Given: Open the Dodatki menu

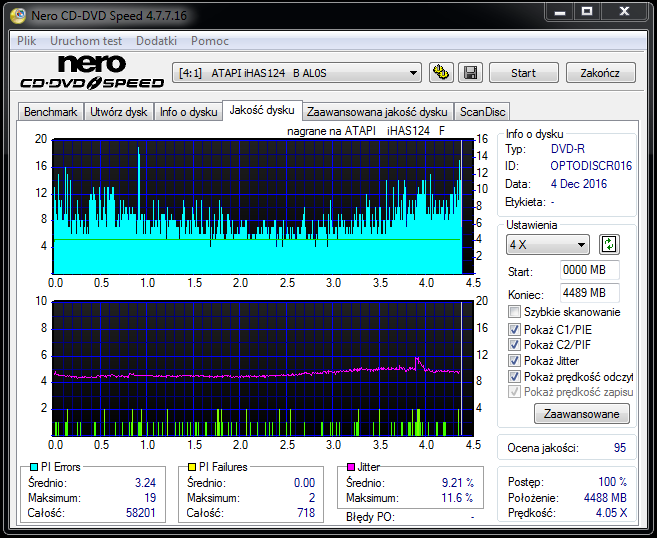Looking at the screenshot, I should pos(156,41).
